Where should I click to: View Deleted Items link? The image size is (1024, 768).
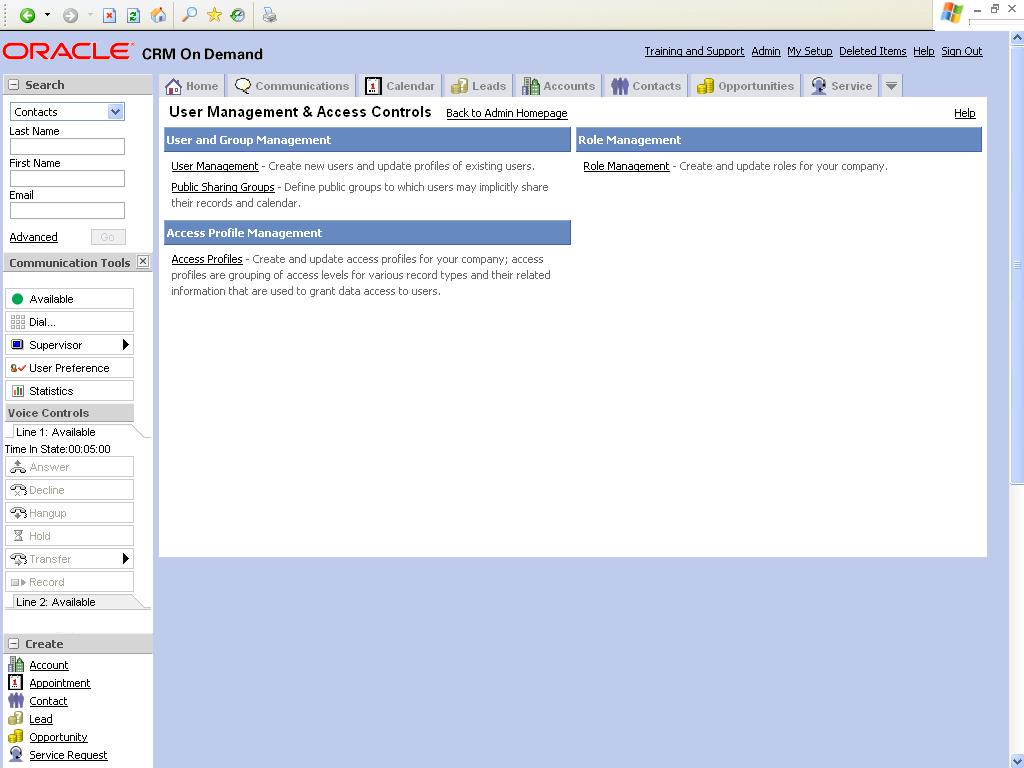pos(872,51)
